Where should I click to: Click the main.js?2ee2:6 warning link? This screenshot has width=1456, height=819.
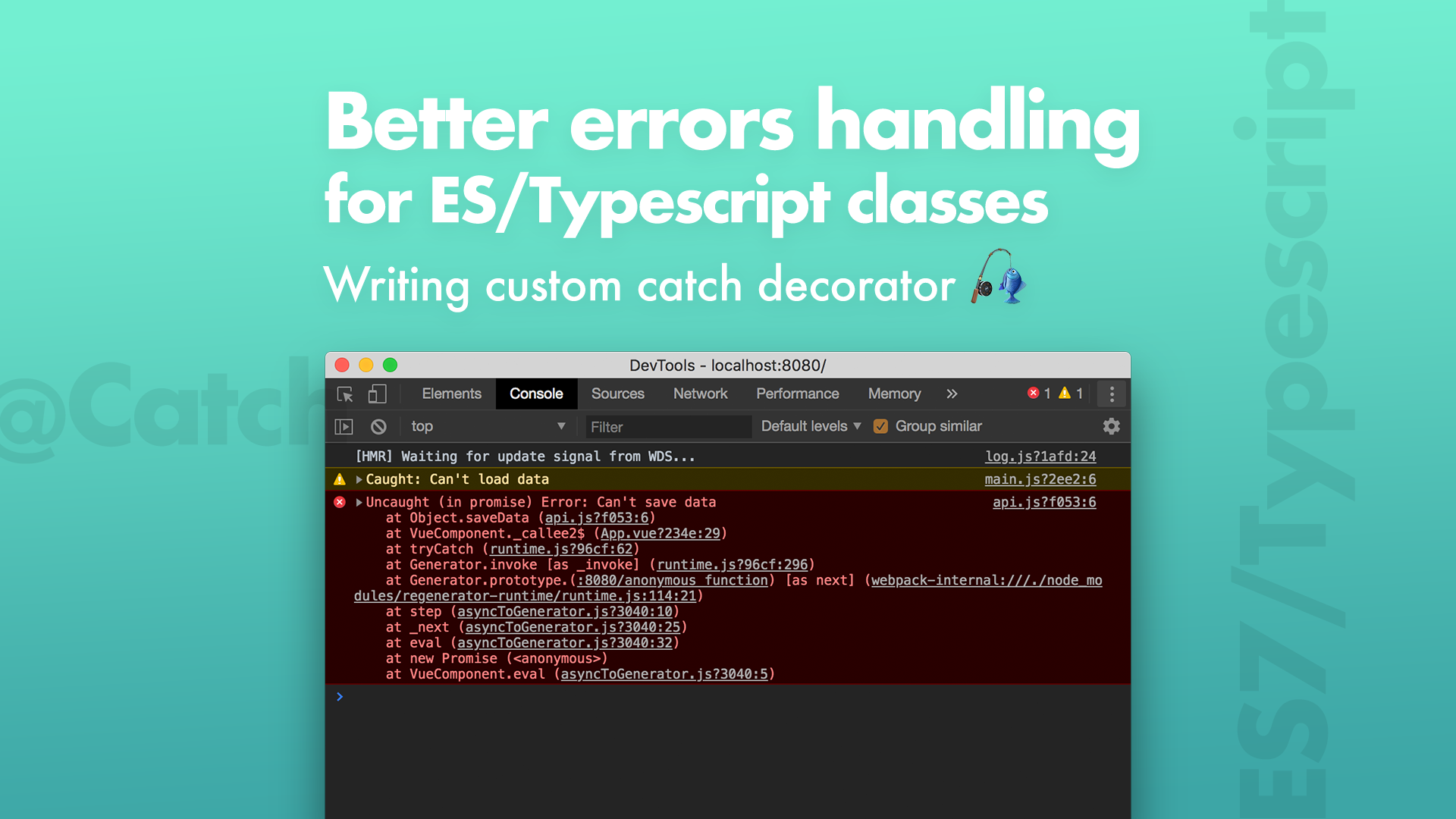click(1040, 479)
